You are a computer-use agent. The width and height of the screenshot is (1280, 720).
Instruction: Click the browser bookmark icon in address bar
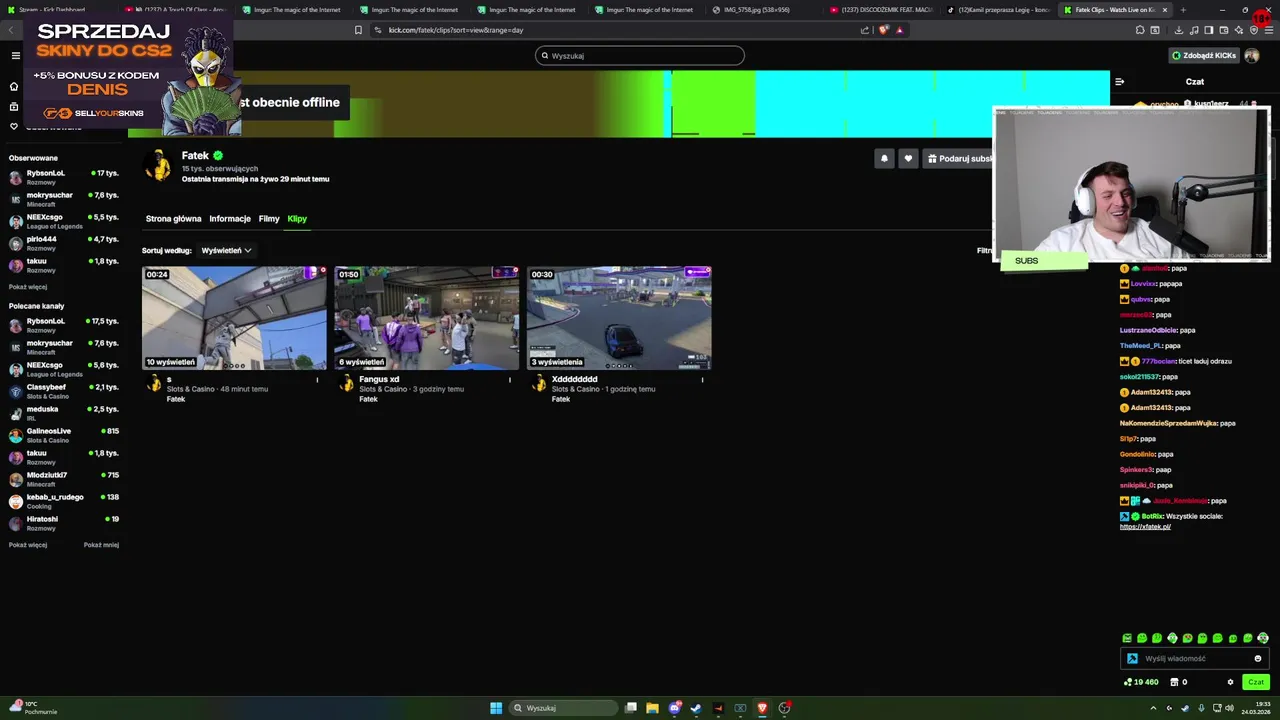click(358, 30)
